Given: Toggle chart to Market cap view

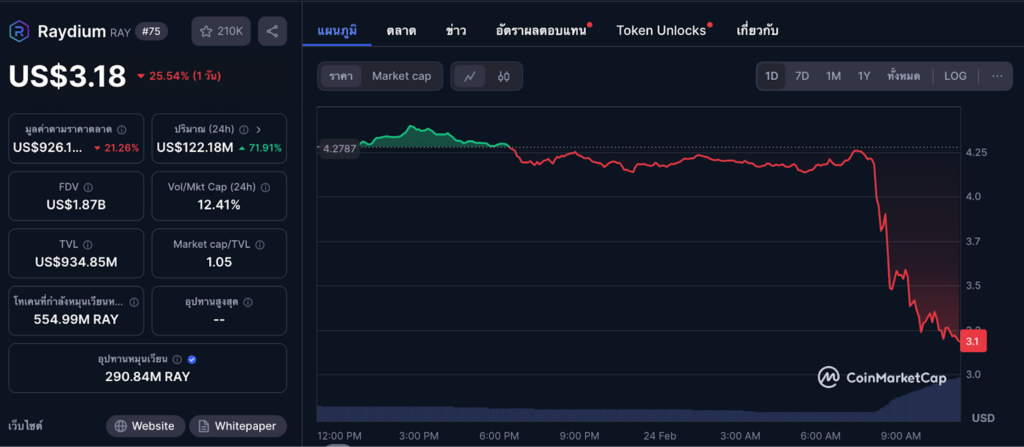Looking at the screenshot, I should click(401, 76).
